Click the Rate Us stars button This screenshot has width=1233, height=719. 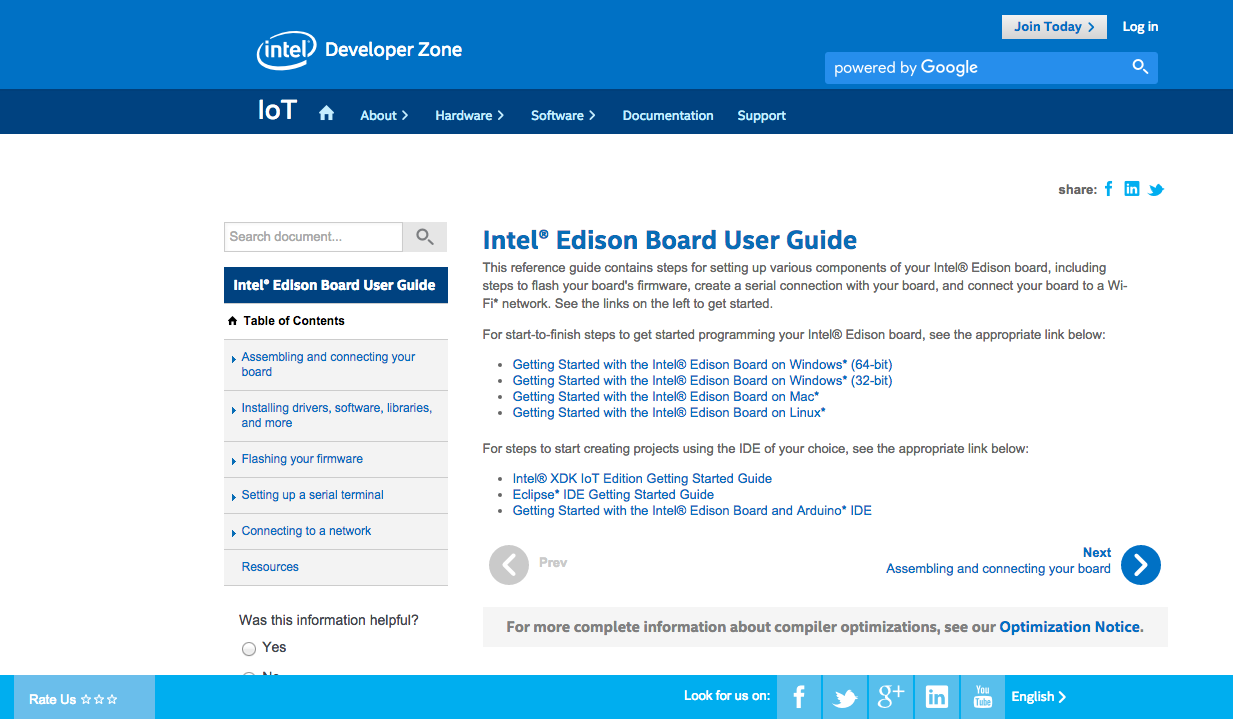[x=84, y=697]
